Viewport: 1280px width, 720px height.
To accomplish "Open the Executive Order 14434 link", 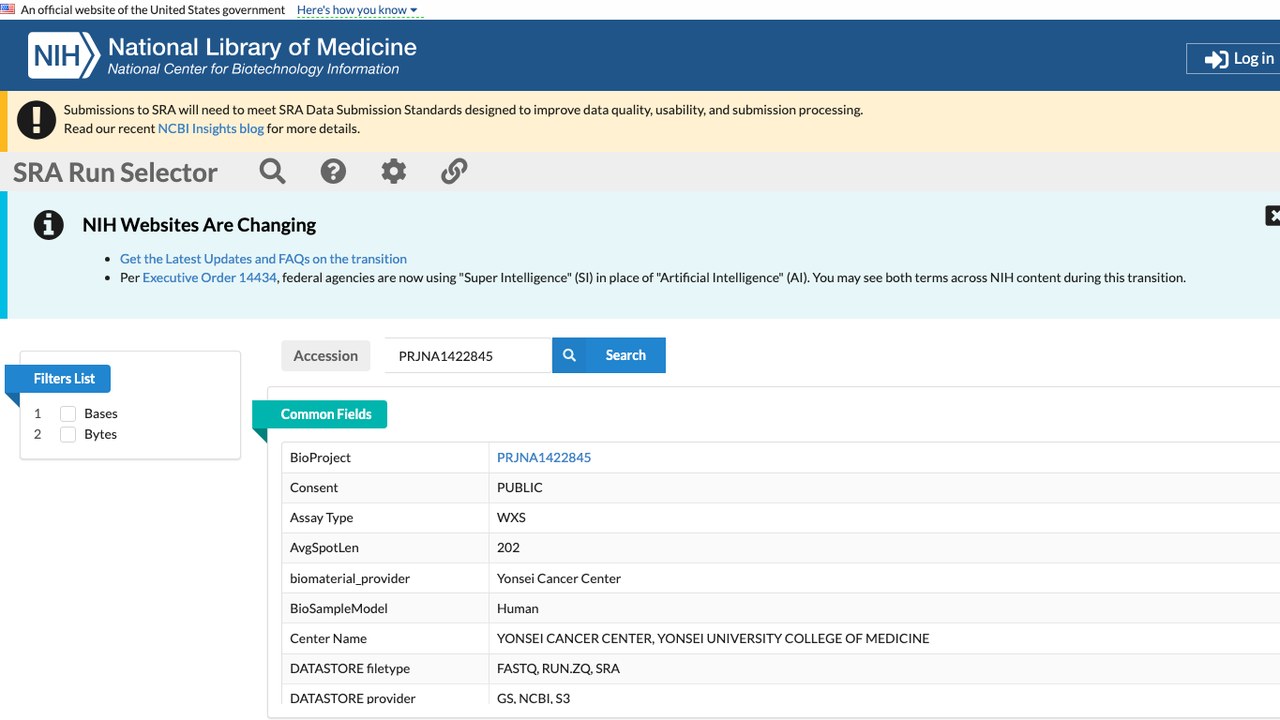I will pyautogui.click(x=209, y=278).
